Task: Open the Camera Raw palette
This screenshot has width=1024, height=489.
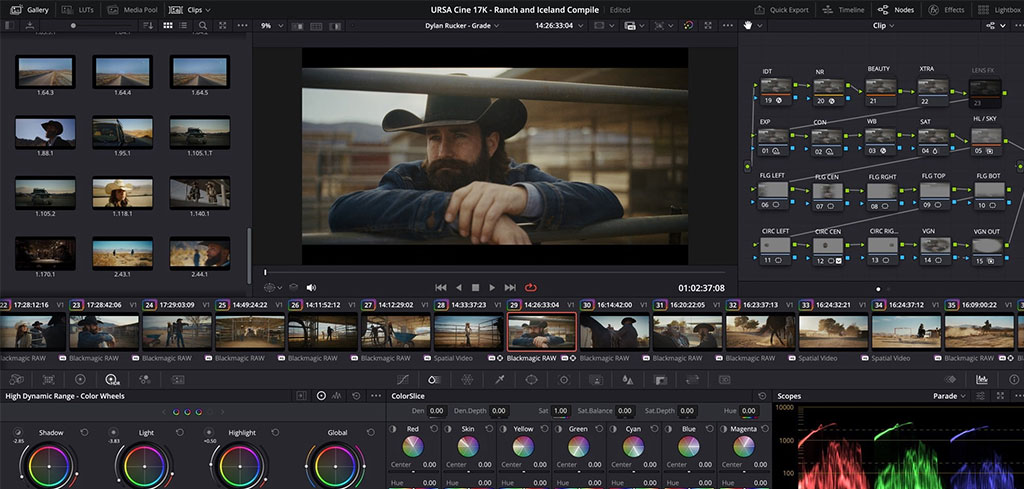Action: (16, 379)
